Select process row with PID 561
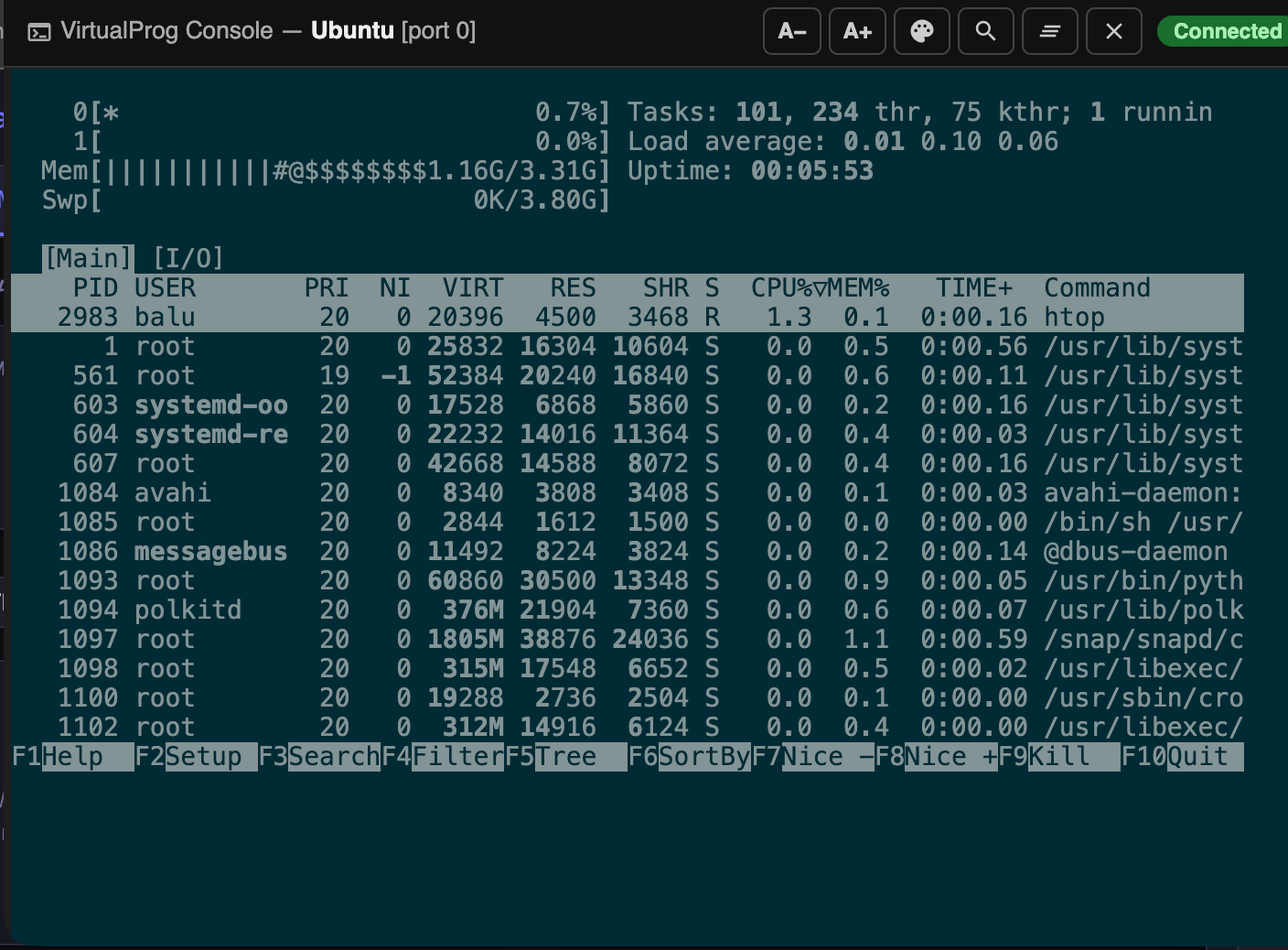 point(628,375)
